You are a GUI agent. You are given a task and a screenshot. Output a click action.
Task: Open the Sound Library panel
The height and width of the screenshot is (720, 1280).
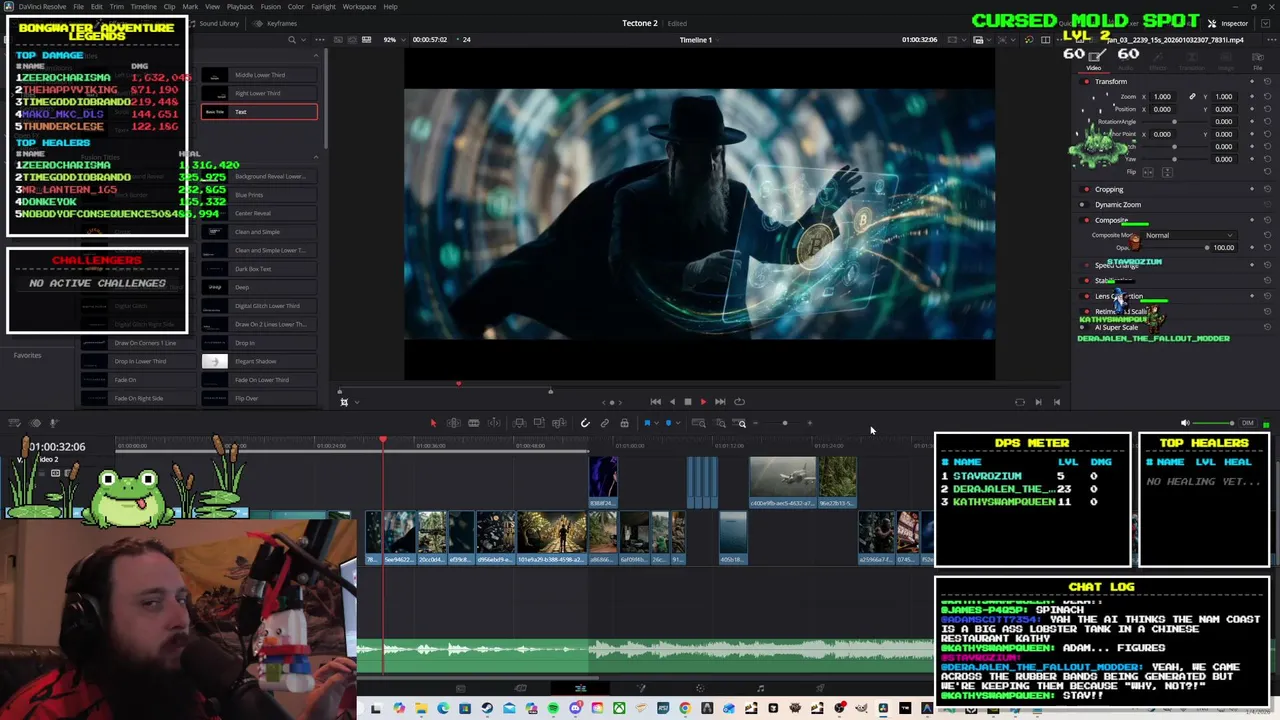click(x=214, y=23)
